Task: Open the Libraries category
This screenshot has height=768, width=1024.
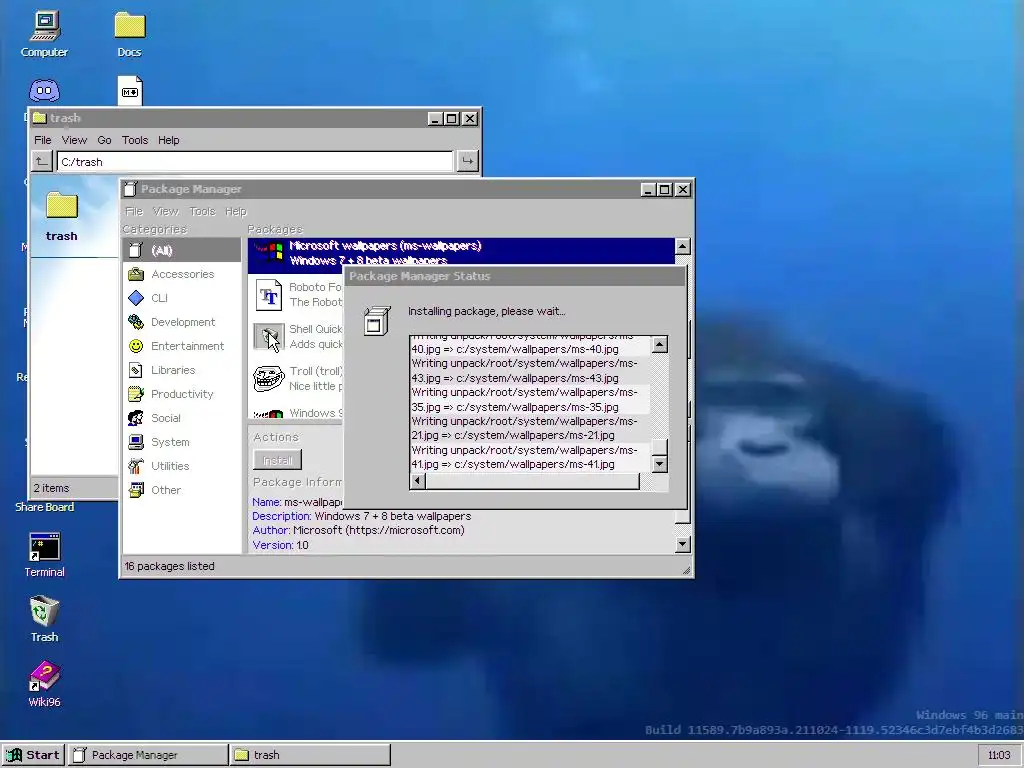Action: (x=182, y=370)
